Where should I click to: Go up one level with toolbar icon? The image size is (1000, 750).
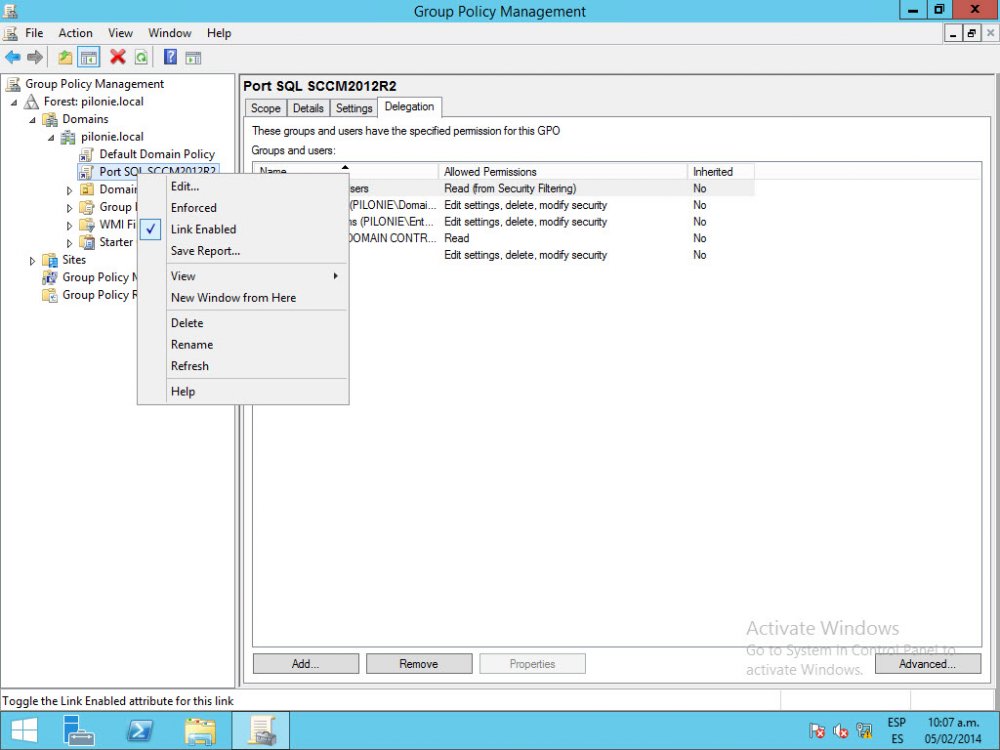(x=65, y=57)
